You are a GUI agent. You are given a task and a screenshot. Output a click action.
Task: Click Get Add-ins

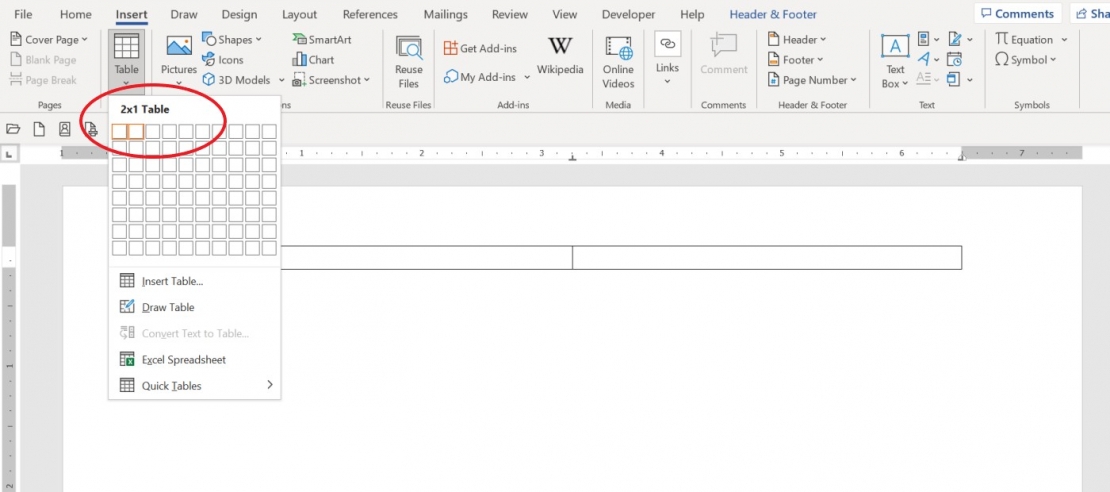pyautogui.click(x=480, y=48)
